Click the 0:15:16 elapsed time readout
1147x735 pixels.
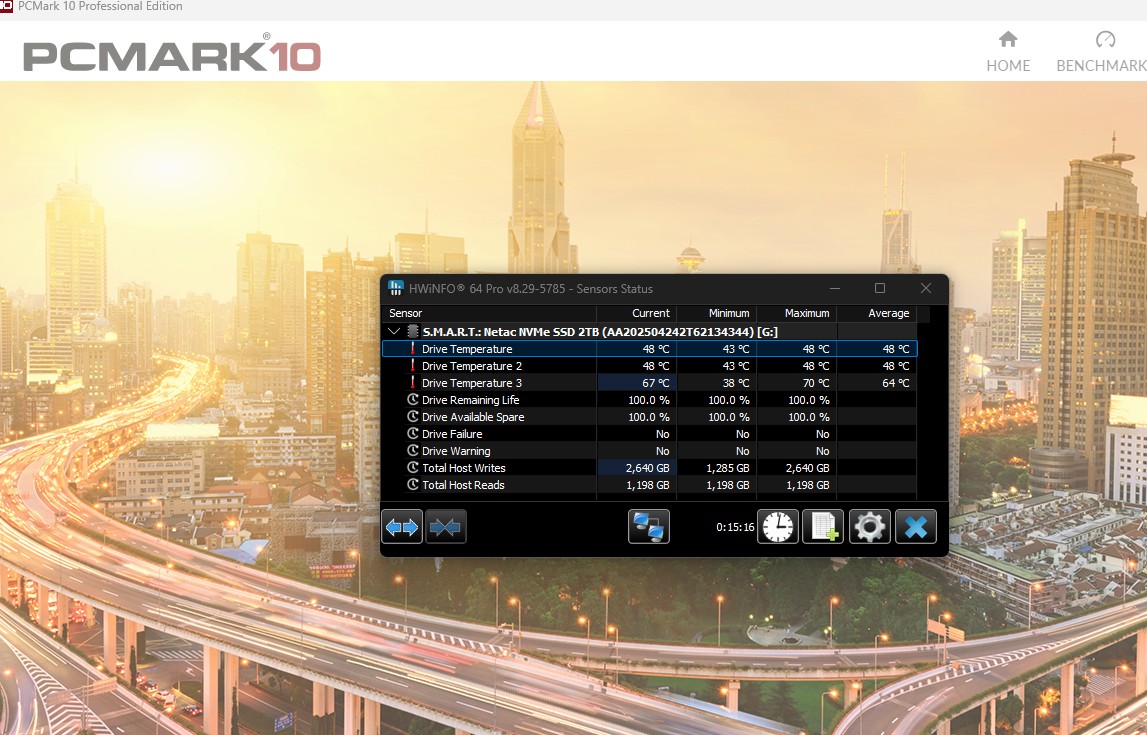tap(735, 527)
